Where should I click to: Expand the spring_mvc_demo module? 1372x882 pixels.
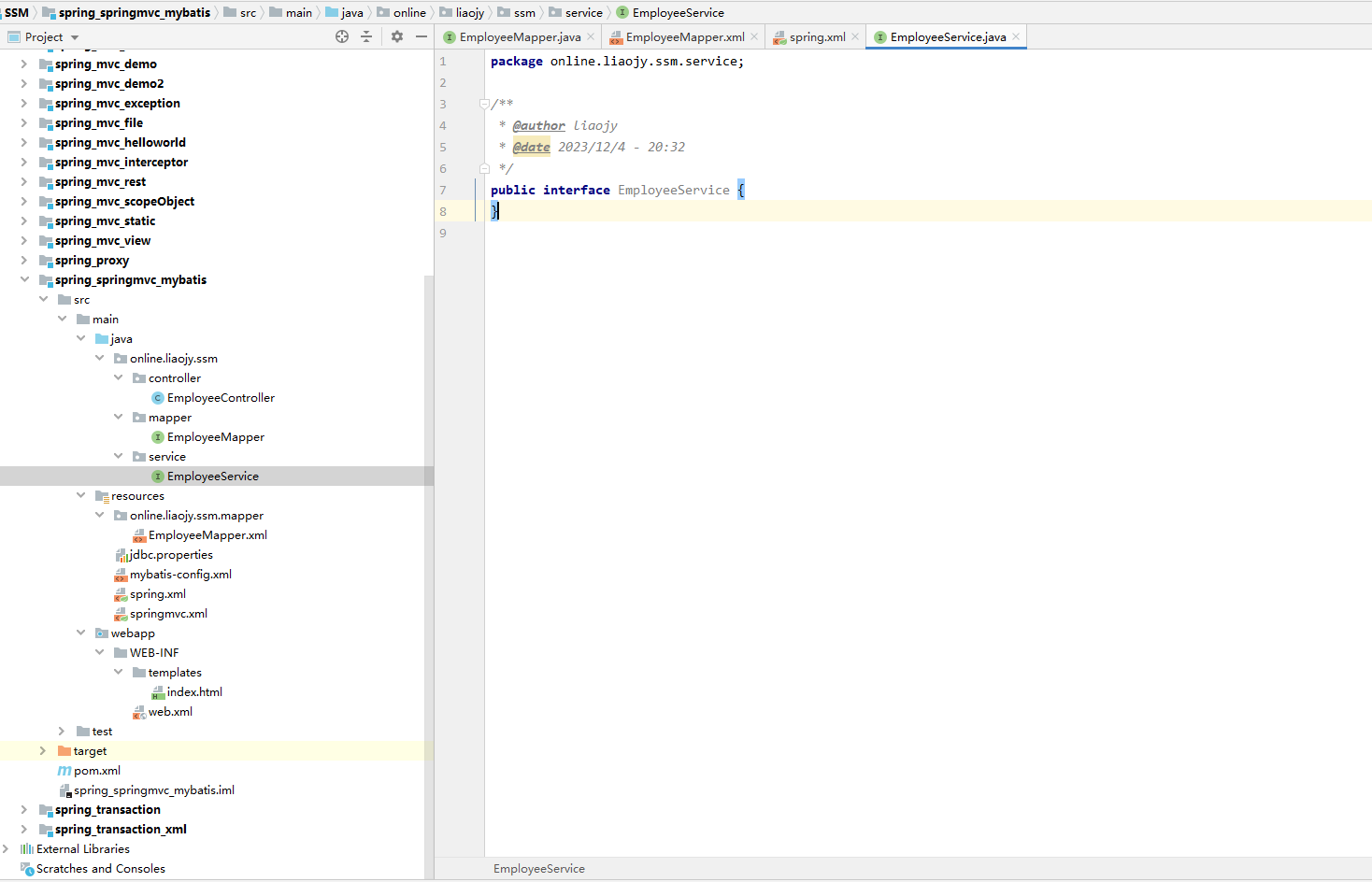(24, 64)
